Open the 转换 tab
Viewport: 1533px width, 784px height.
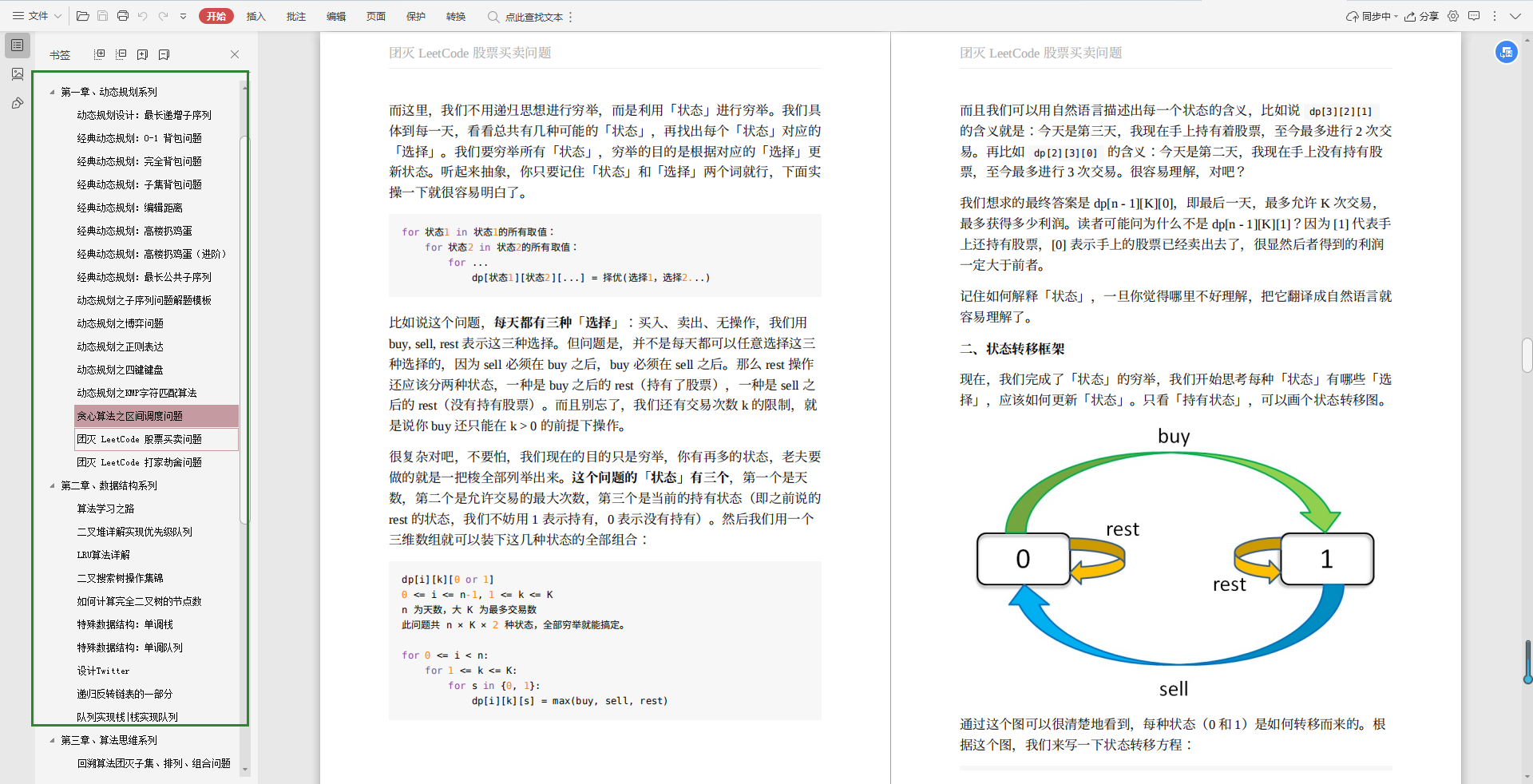tap(456, 16)
